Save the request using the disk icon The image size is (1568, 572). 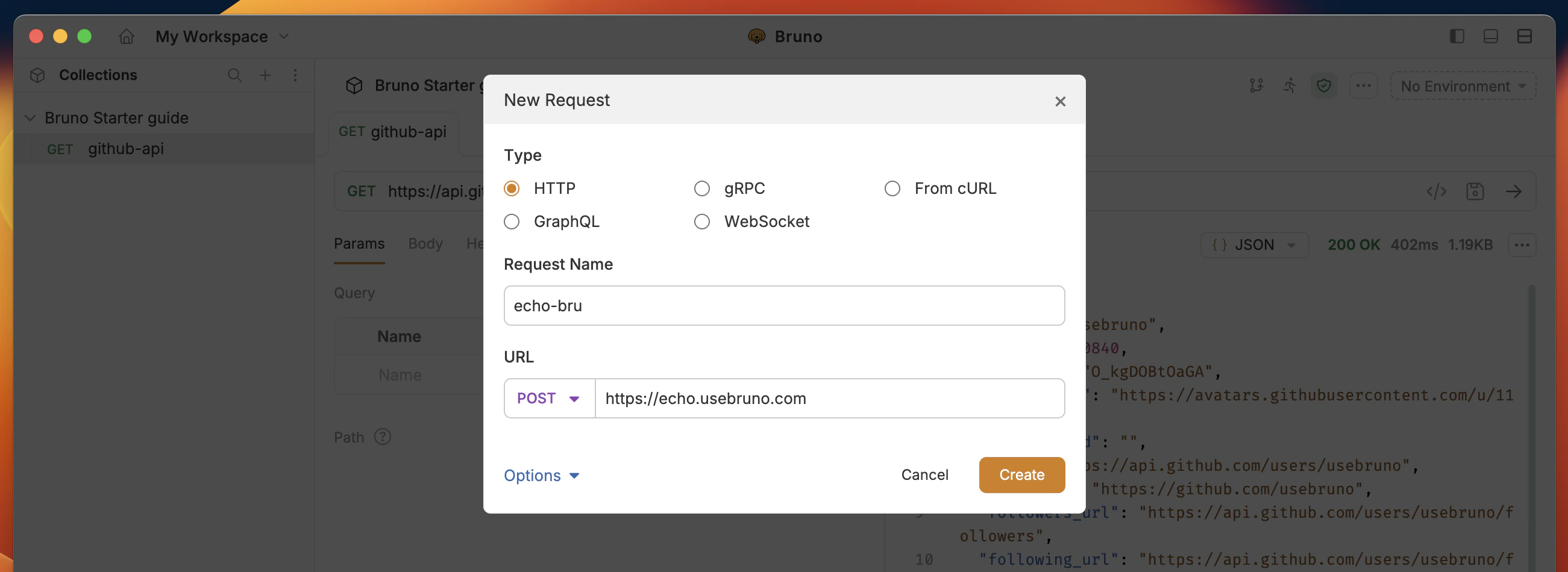1475,191
